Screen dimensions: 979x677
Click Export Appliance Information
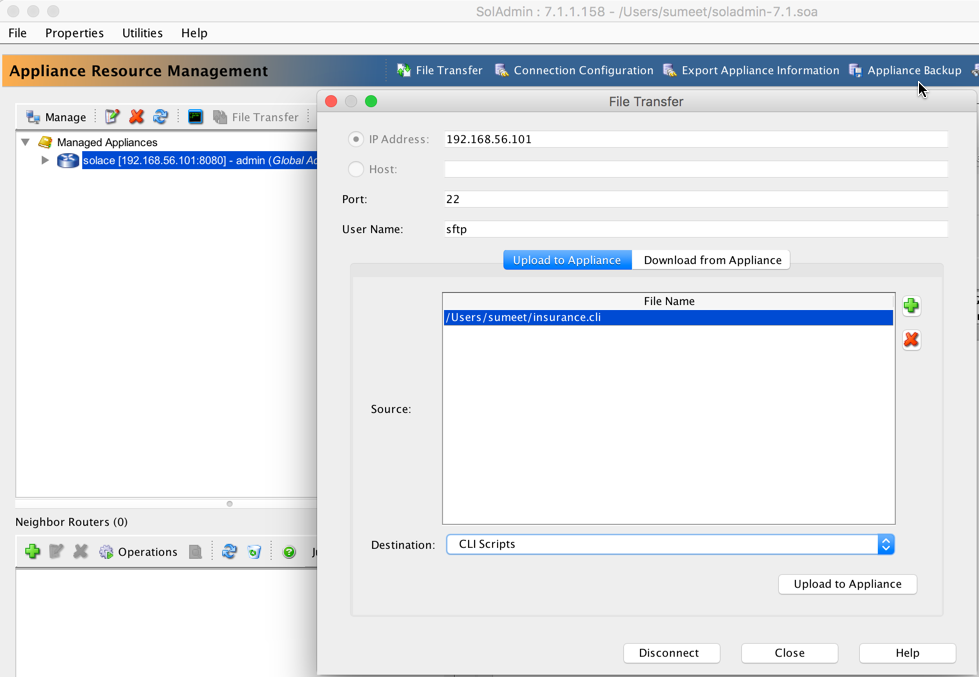pos(751,71)
